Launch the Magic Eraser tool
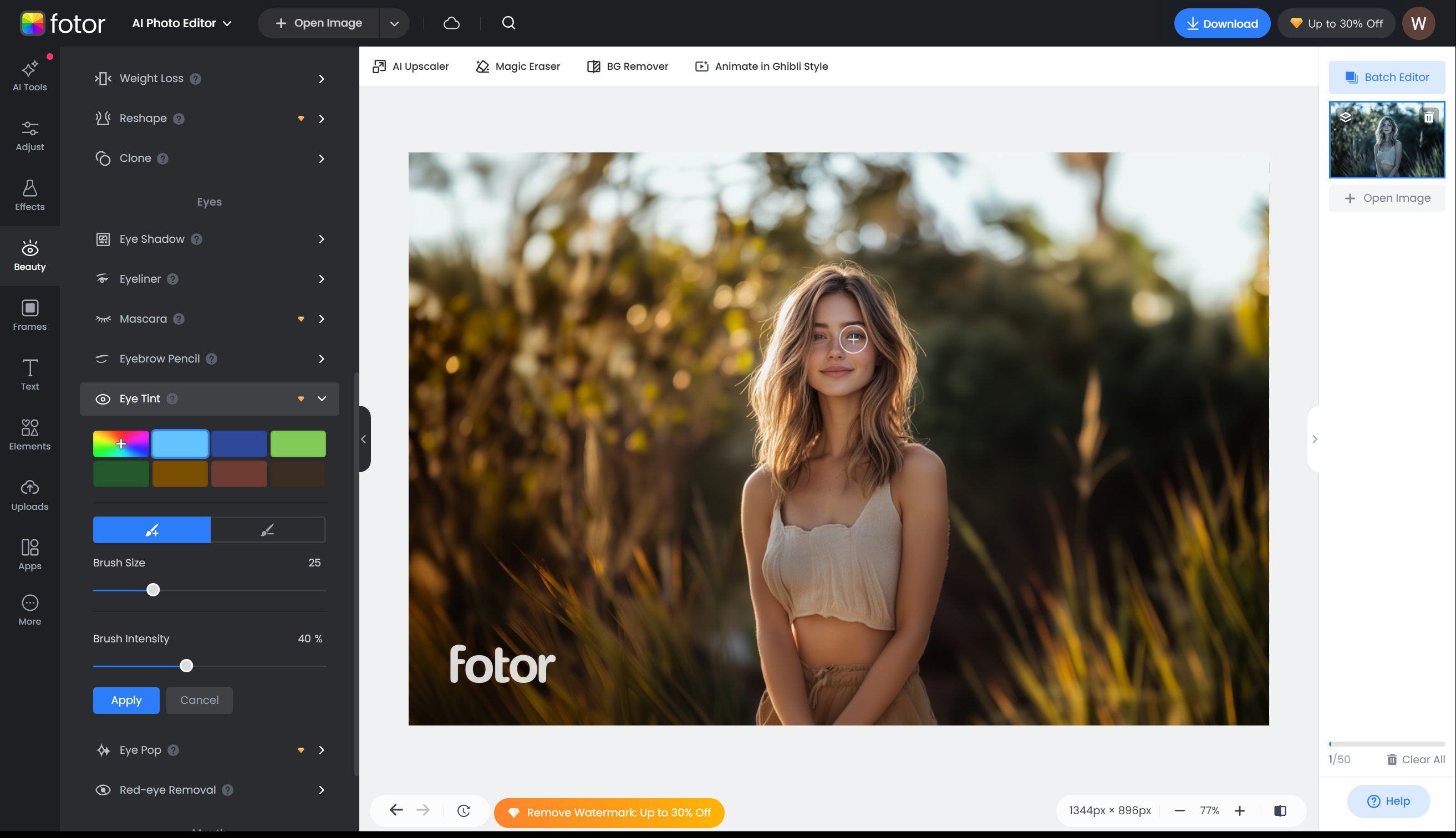1456x838 pixels. click(517, 66)
